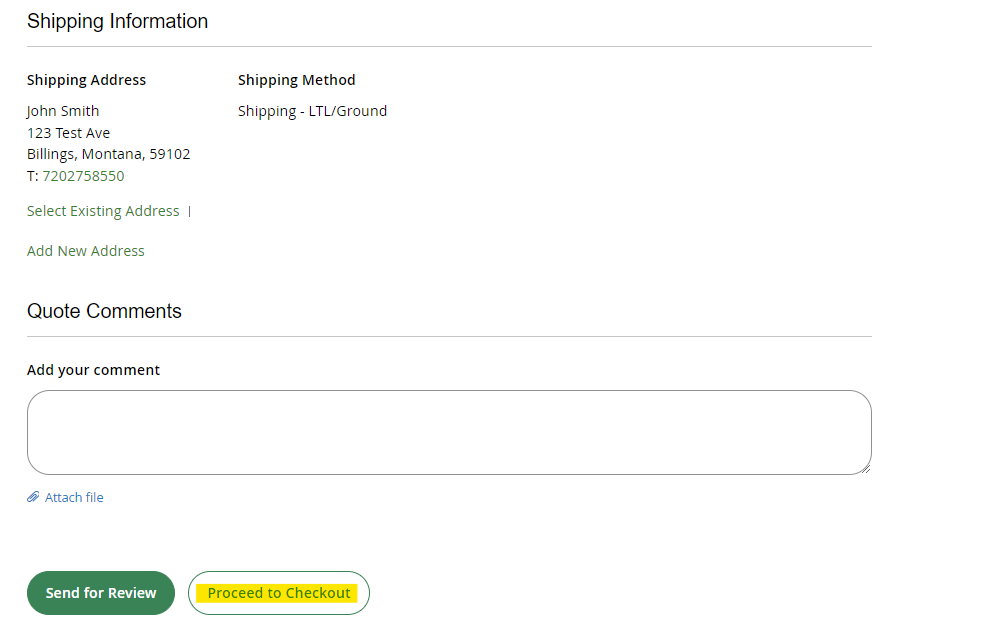983x628 pixels.
Task: Click Proceed to Checkout button
Action: (x=279, y=593)
